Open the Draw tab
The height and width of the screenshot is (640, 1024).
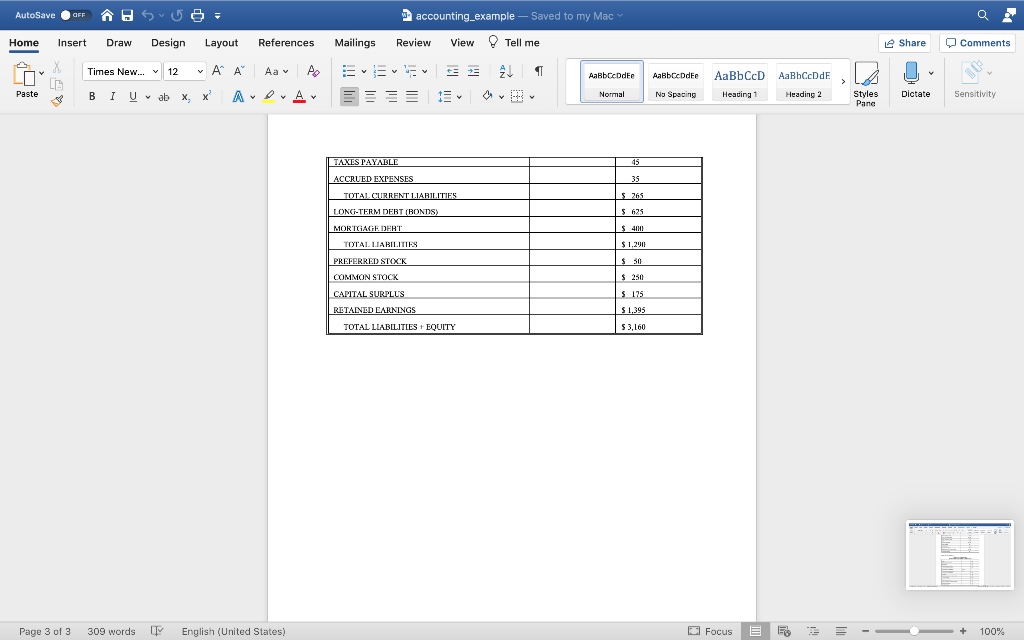click(x=119, y=42)
